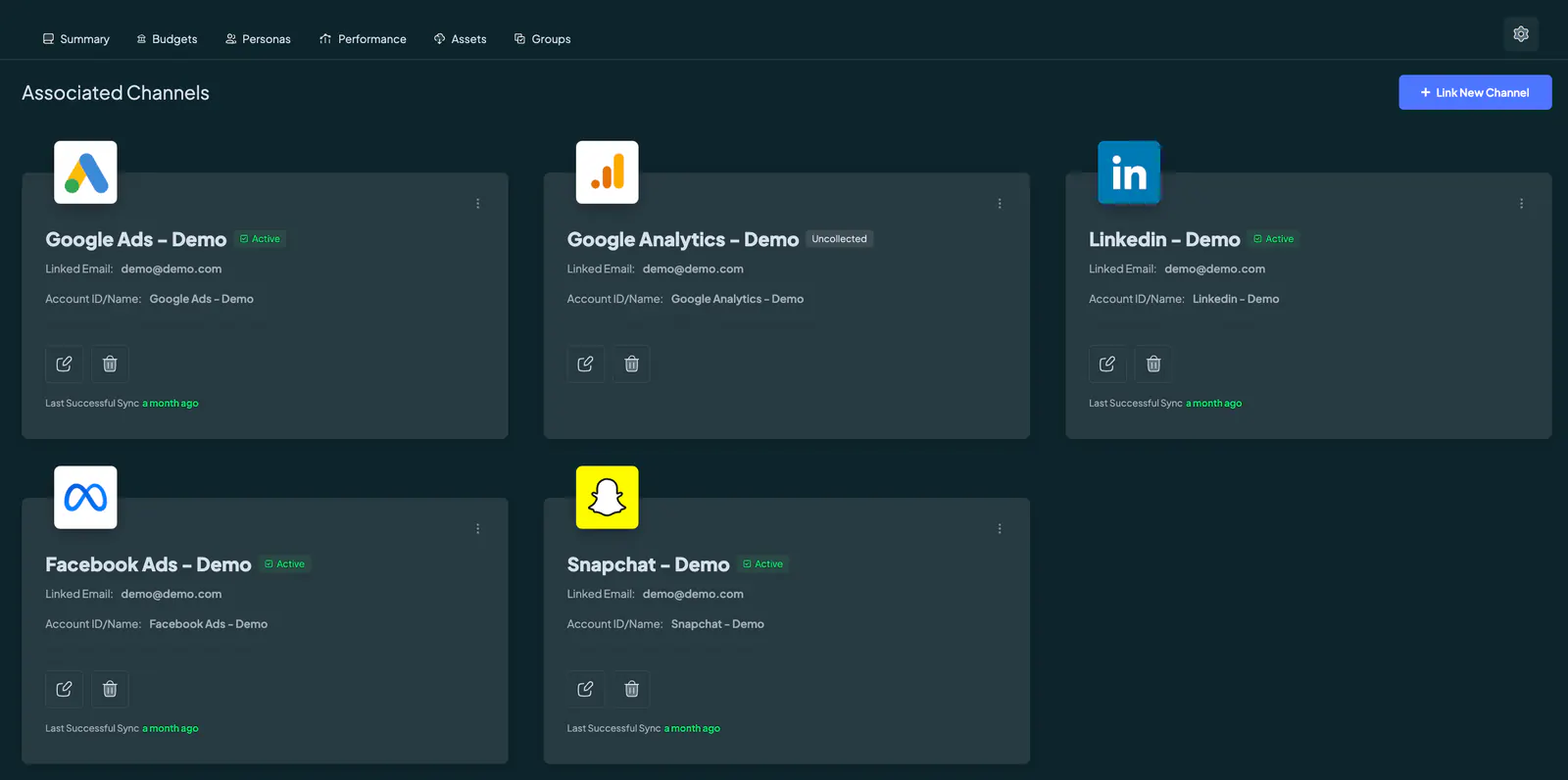The image size is (1568, 780).
Task: Click the Associated Channels heading
Action: (x=116, y=93)
